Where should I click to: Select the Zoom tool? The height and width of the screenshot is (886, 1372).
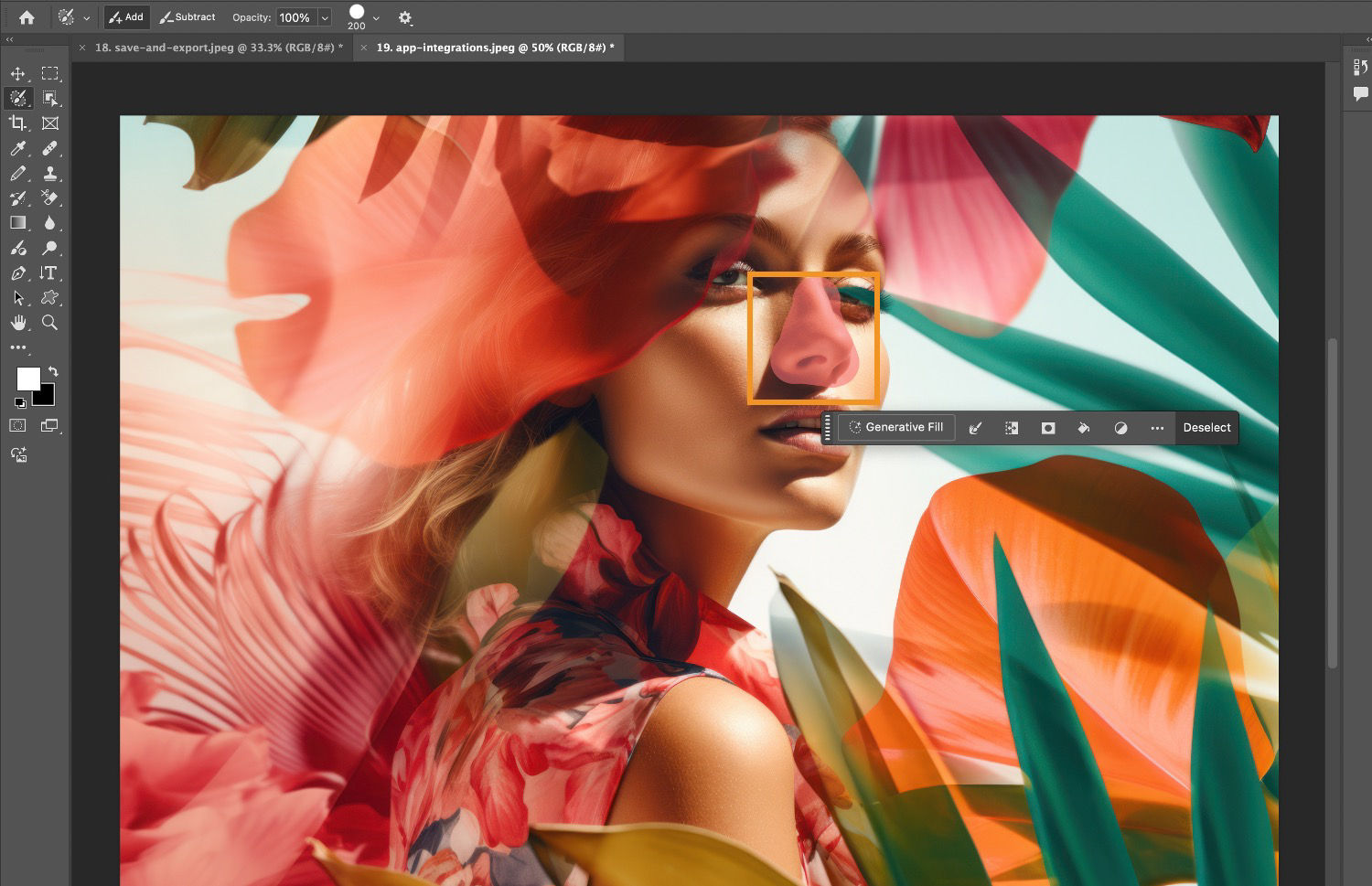pos(50,322)
